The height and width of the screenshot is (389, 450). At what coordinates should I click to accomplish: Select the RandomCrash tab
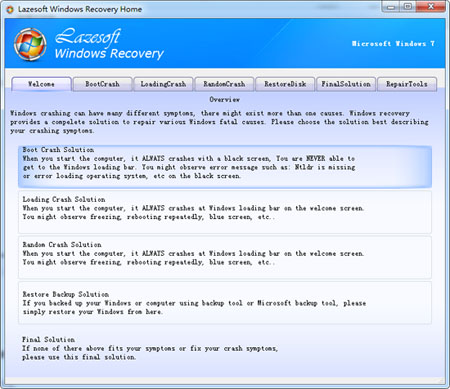[224, 84]
